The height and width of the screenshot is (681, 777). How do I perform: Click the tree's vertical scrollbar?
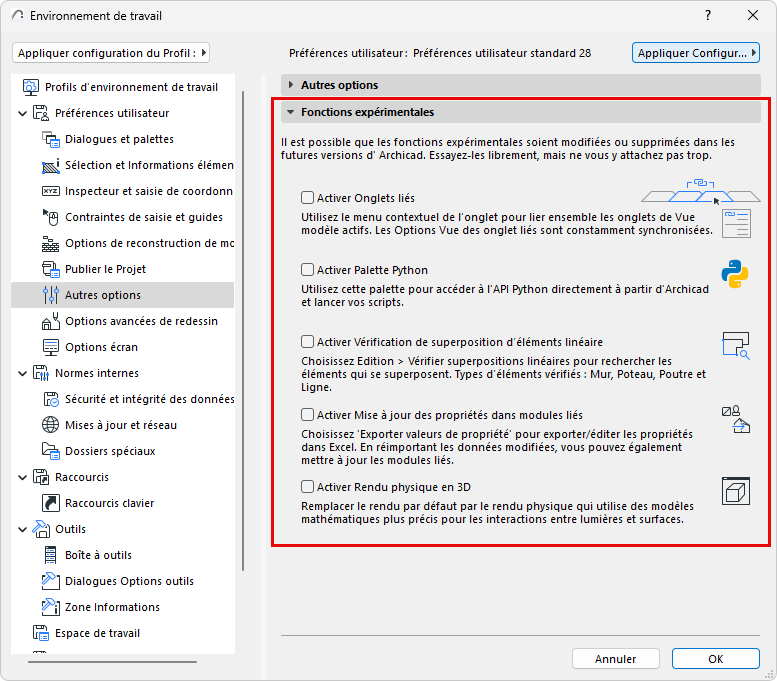pyautogui.click(x=243, y=331)
